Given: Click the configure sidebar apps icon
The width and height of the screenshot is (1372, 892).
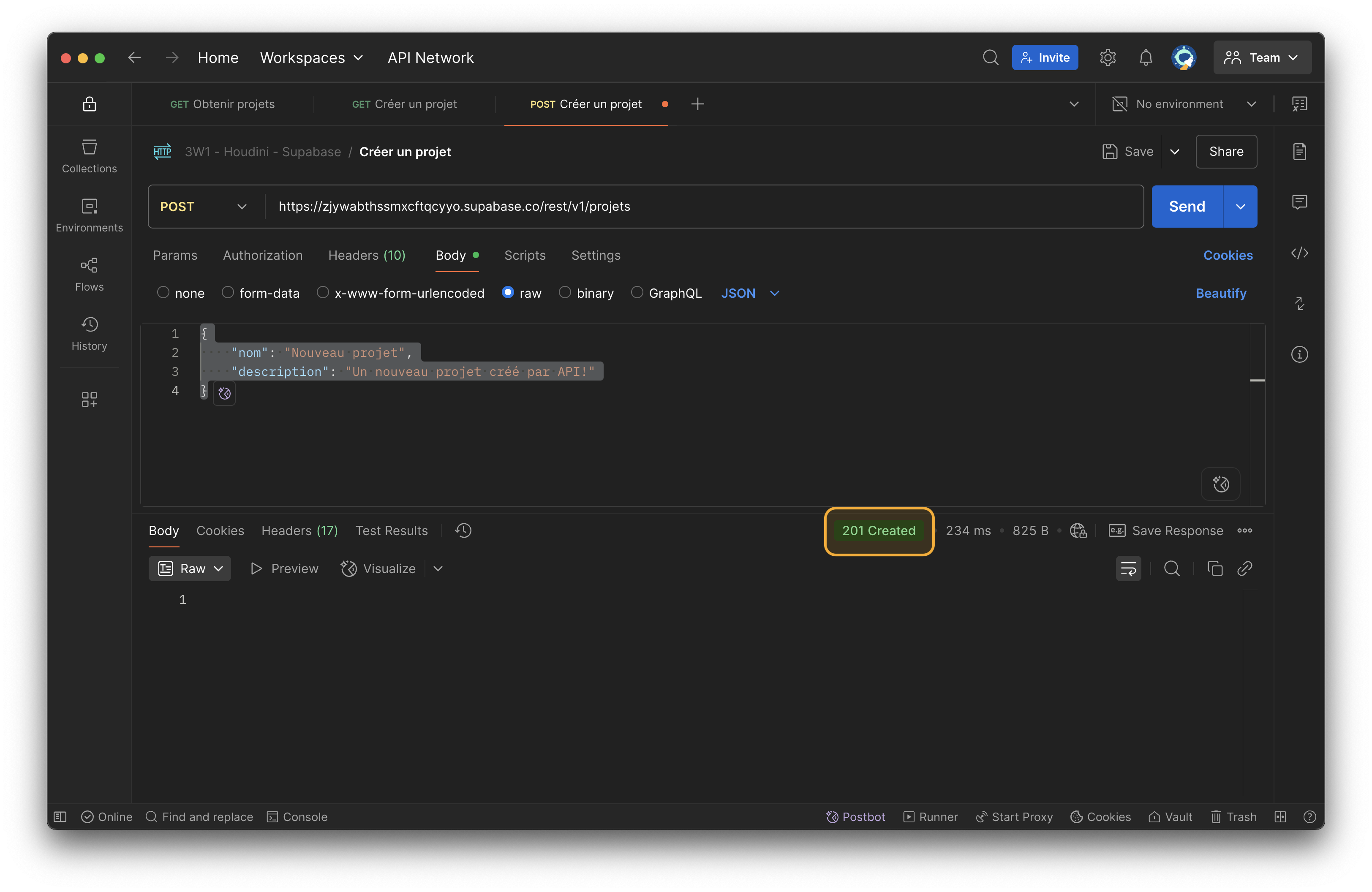Looking at the screenshot, I should (x=90, y=399).
